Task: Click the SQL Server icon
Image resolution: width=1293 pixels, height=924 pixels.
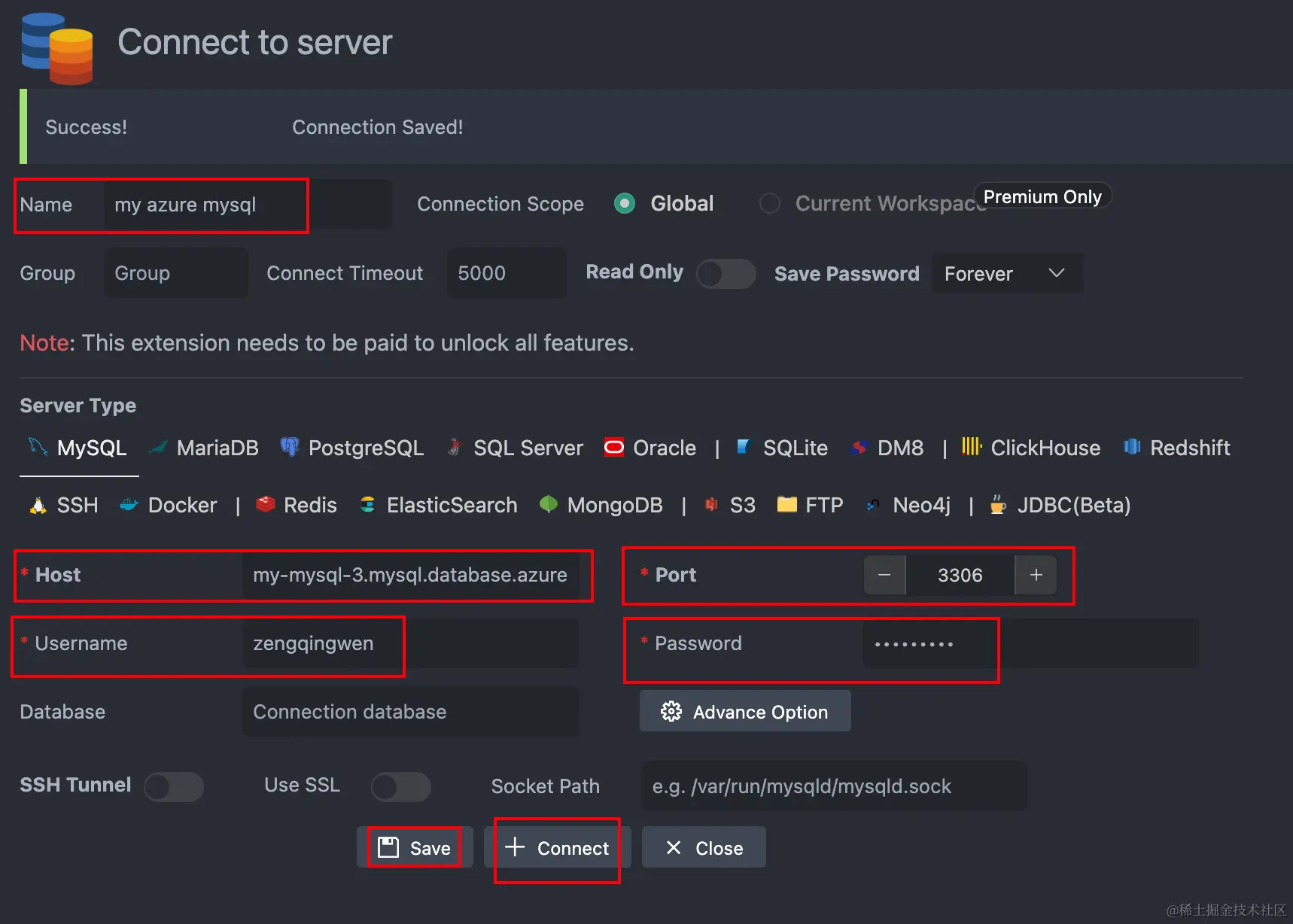Action: click(455, 447)
